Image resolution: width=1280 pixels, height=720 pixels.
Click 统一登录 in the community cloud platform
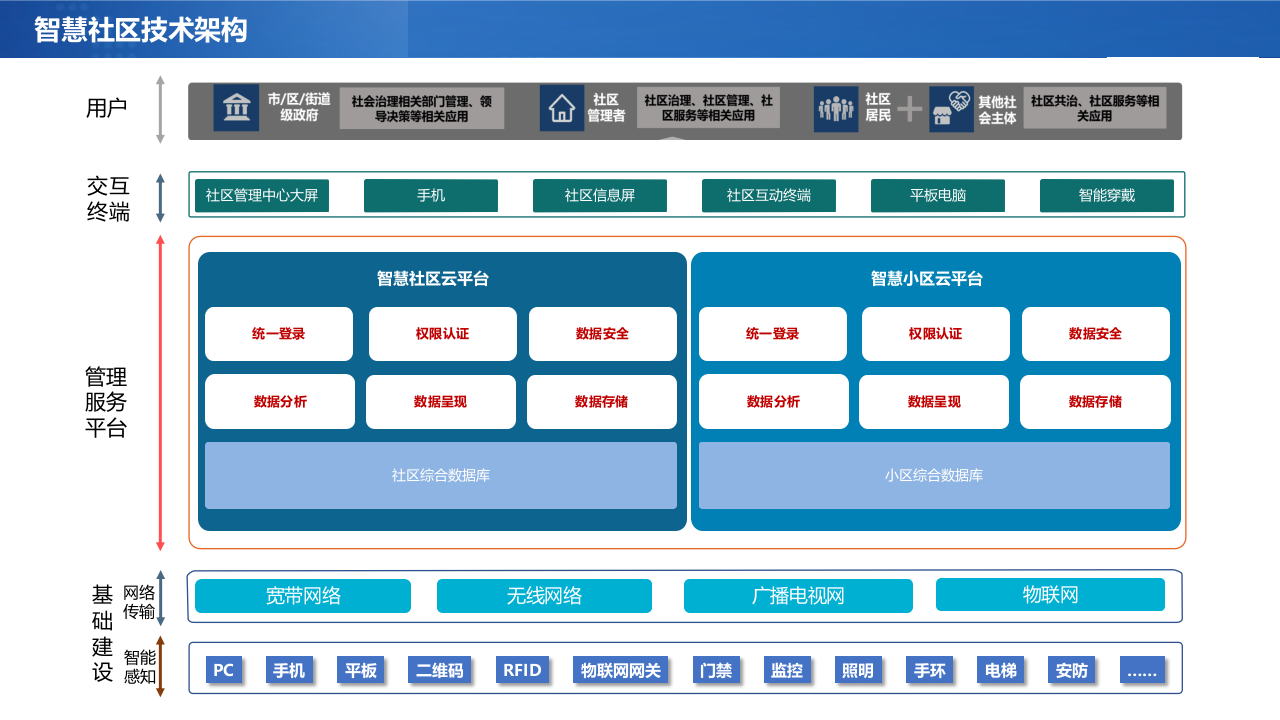click(x=279, y=333)
